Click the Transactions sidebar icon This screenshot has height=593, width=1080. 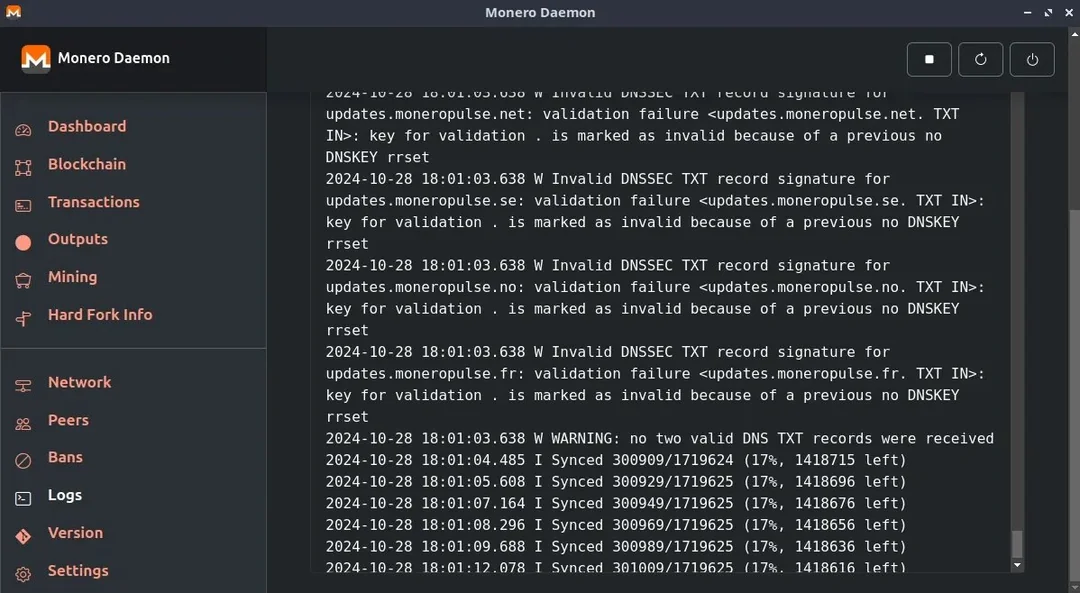coord(23,206)
